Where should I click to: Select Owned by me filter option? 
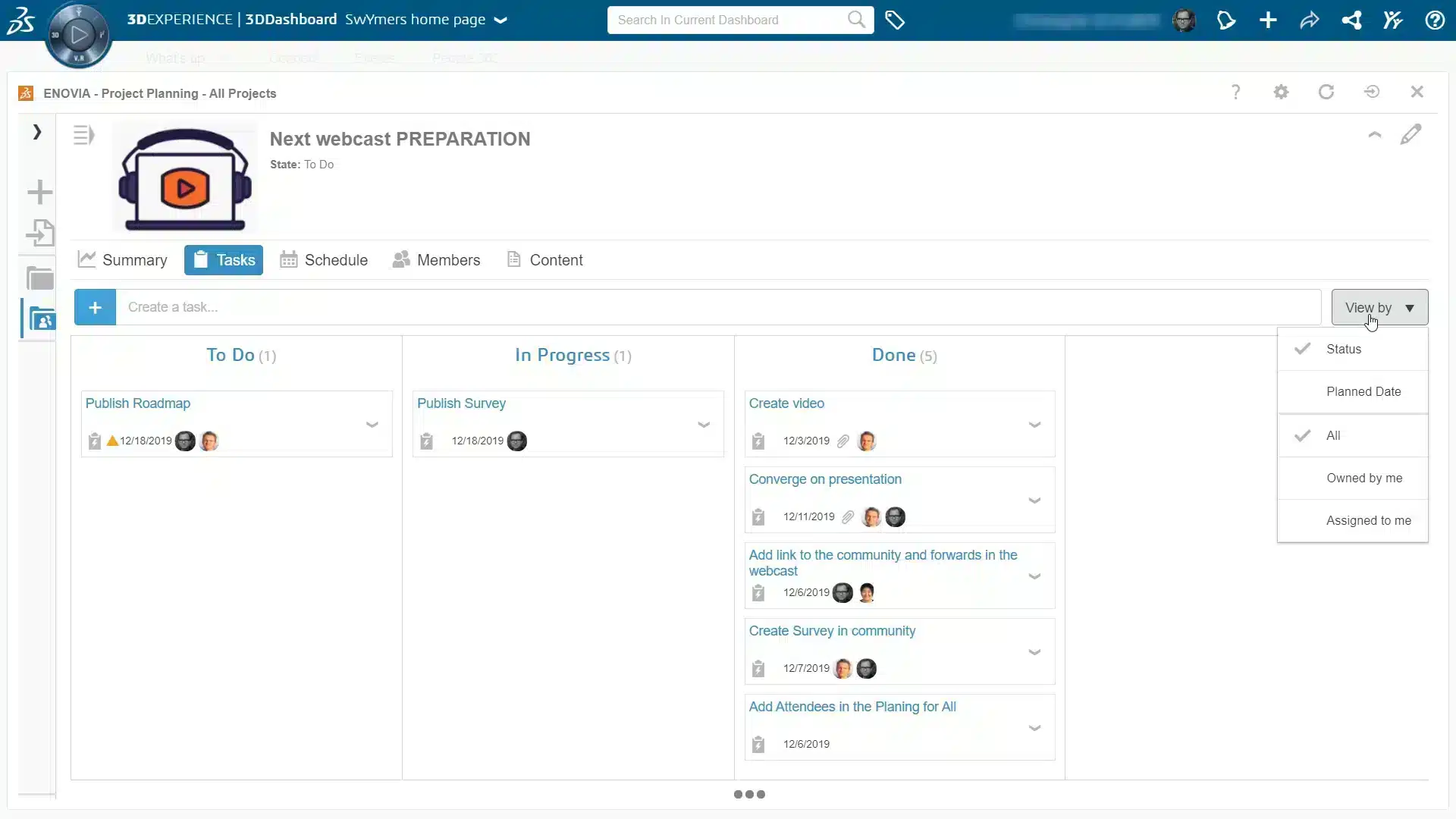(1363, 478)
